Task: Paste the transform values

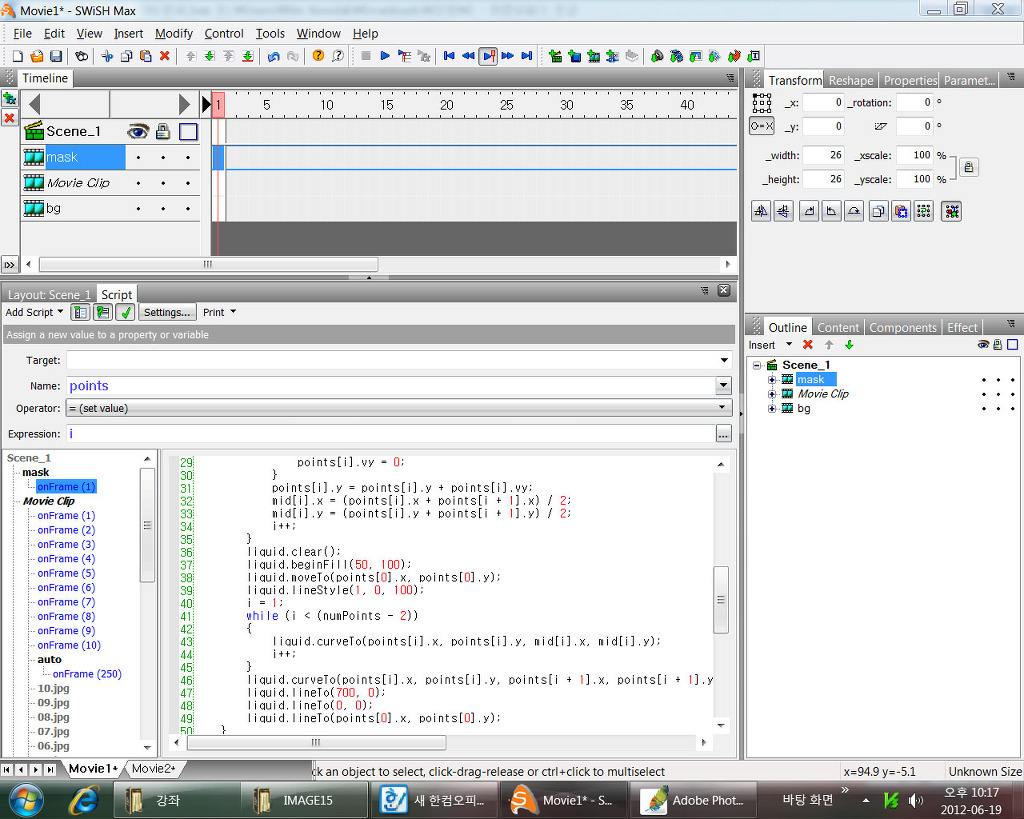Action: 901,211
